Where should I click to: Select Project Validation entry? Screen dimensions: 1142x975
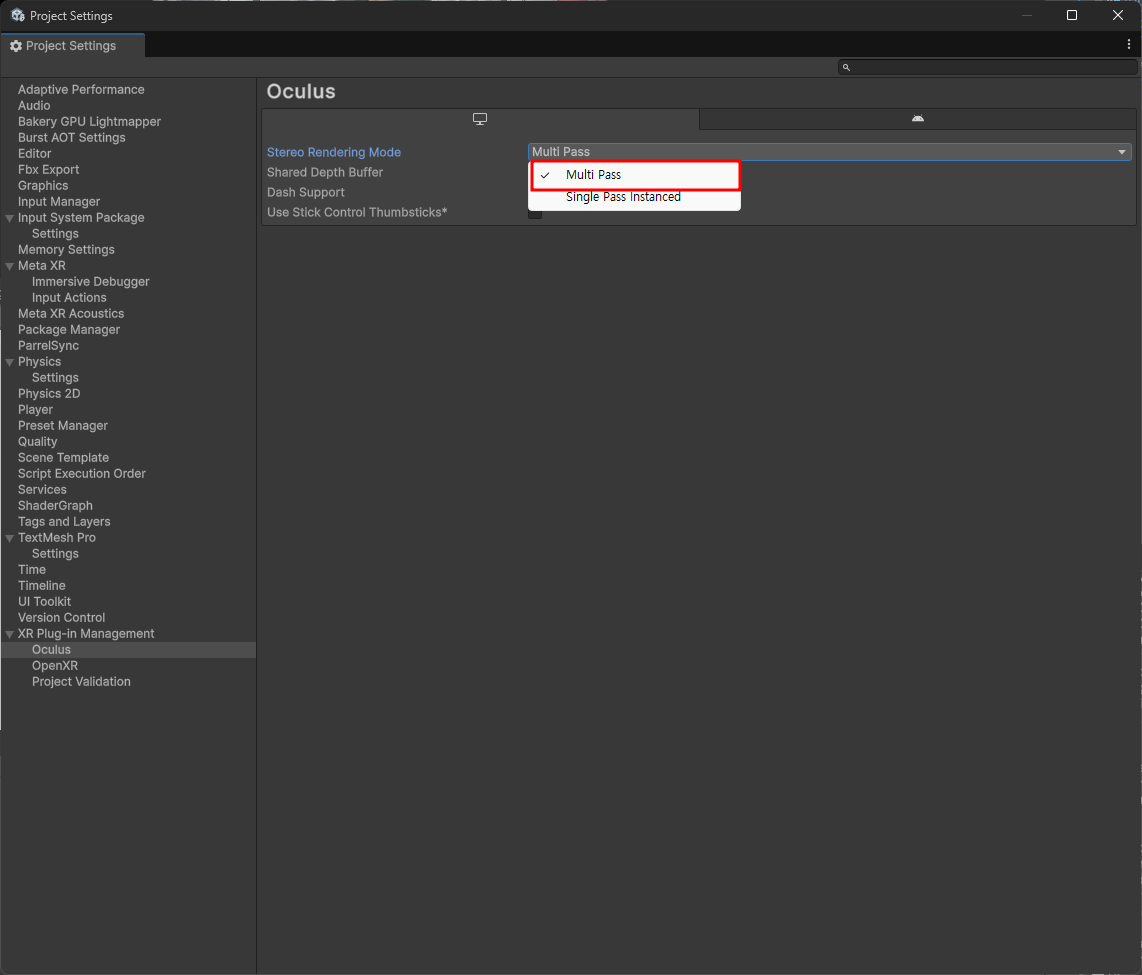[x=81, y=682]
